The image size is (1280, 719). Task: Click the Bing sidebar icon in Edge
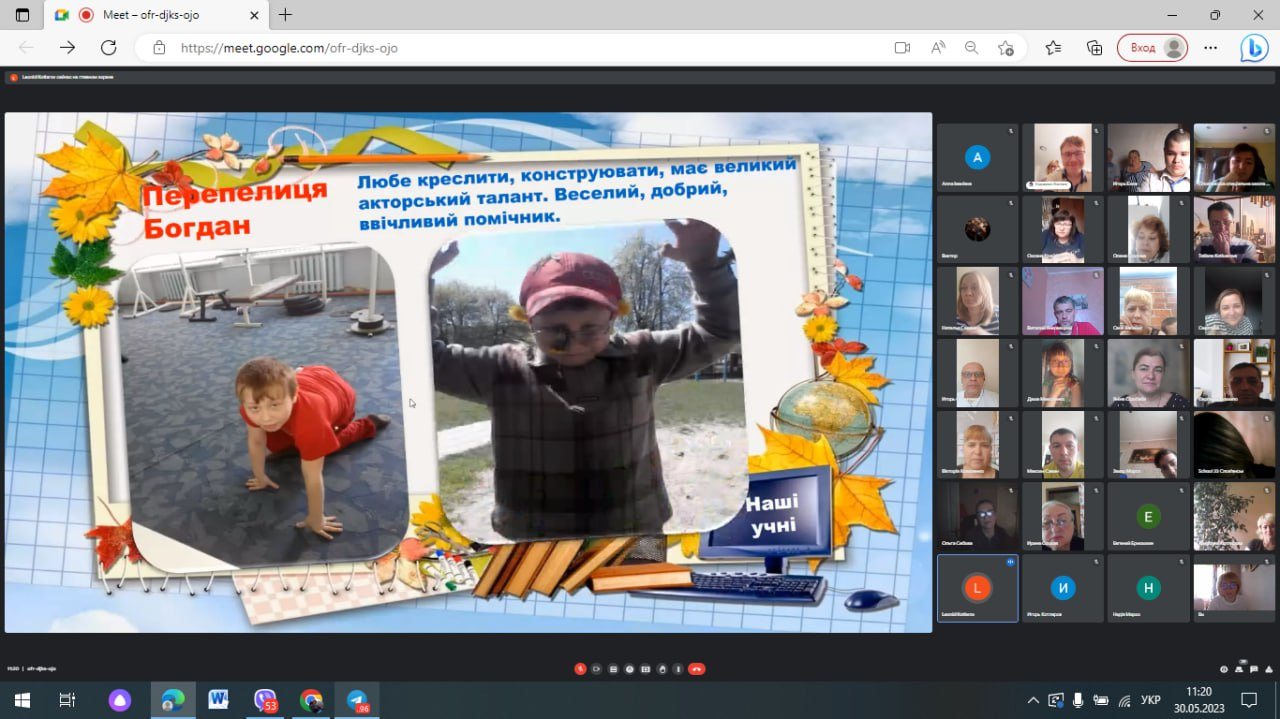[1254, 47]
